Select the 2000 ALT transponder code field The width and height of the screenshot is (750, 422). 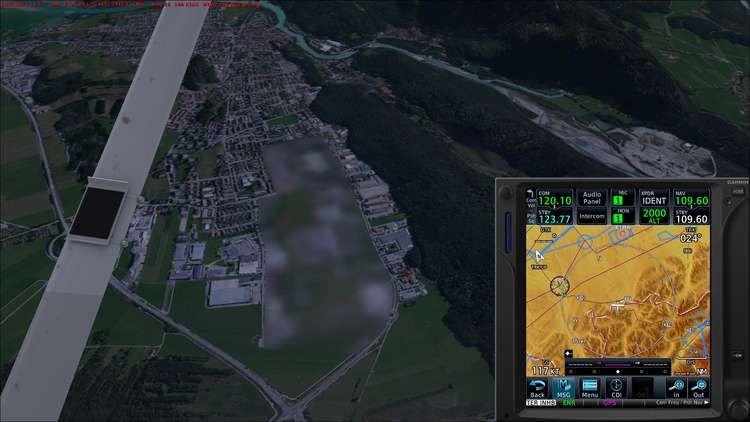[654, 216]
